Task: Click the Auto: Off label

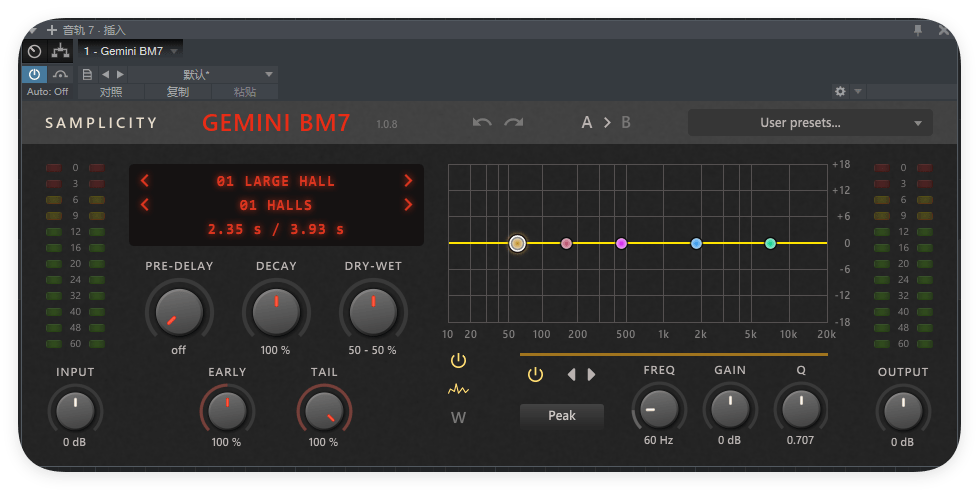Action: pyautogui.click(x=47, y=91)
